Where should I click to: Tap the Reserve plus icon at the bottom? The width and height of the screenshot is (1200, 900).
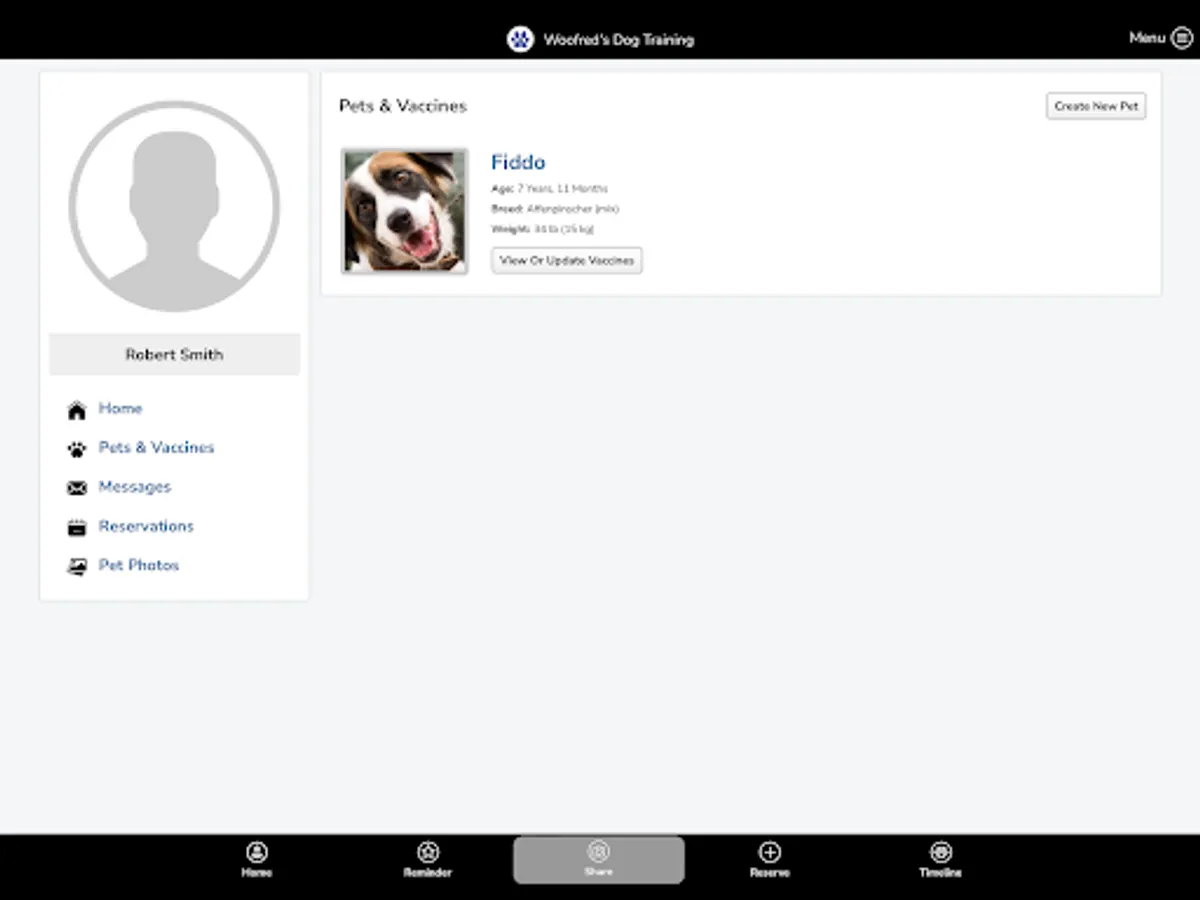click(x=769, y=852)
